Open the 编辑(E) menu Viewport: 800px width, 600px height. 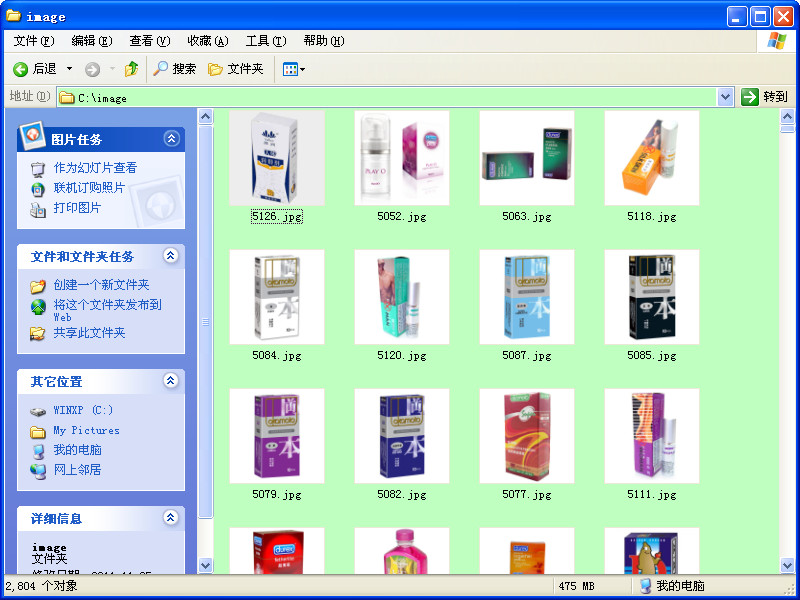(x=92, y=41)
